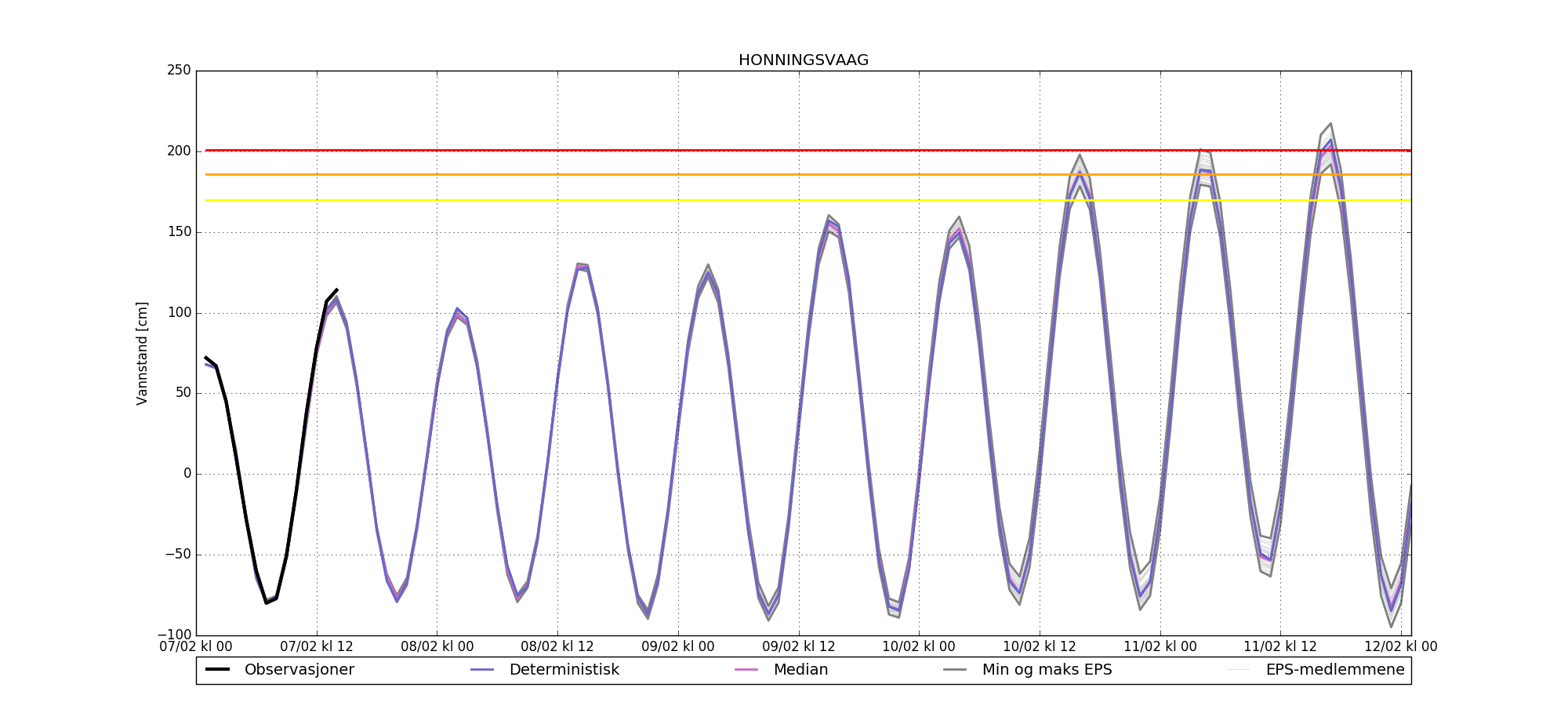Click the black Observasjoner legend line sample
The width and height of the screenshot is (1568, 706).
(217, 670)
